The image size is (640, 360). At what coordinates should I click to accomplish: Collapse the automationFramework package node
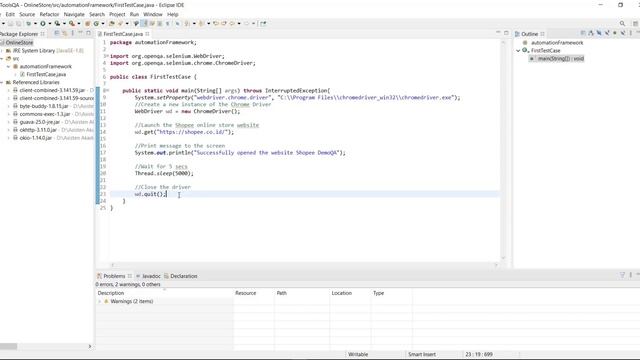(x=8, y=67)
